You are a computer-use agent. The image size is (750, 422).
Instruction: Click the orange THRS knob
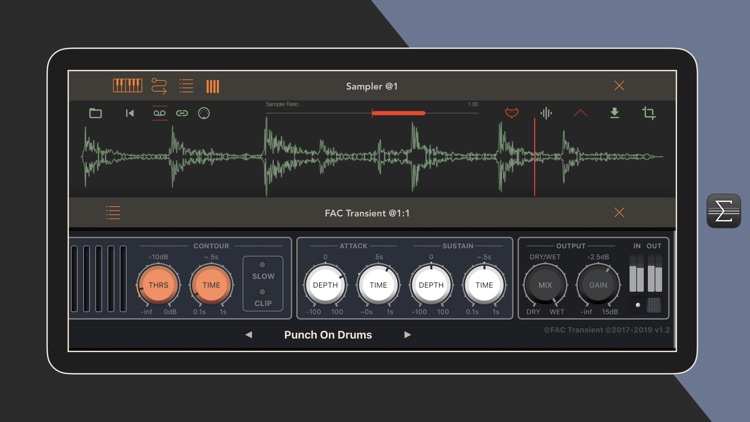(158, 285)
